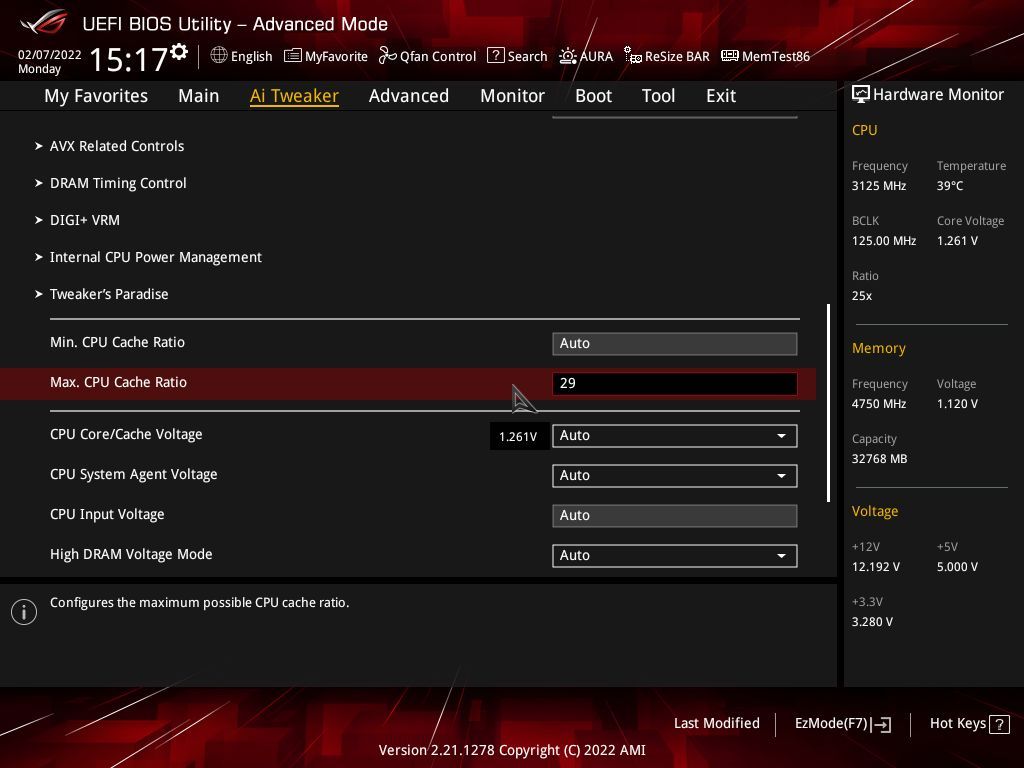1024x768 pixels.
Task: Click CPU Frequency 3125 MHz value
Action: click(878, 185)
